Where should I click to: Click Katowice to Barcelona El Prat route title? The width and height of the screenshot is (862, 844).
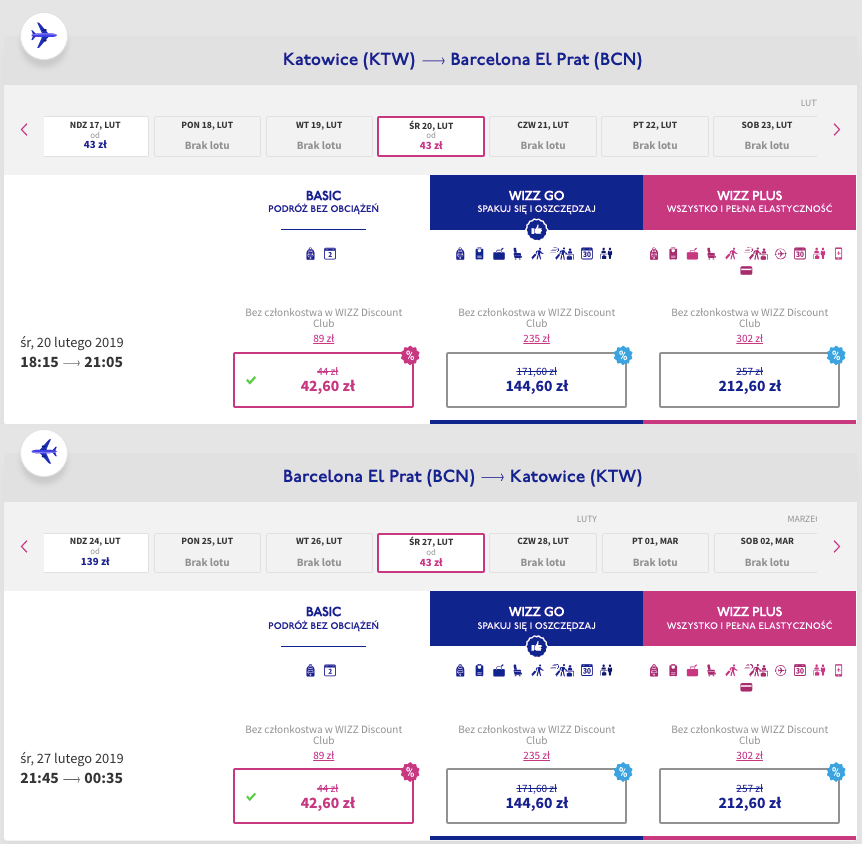pos(462,59)
